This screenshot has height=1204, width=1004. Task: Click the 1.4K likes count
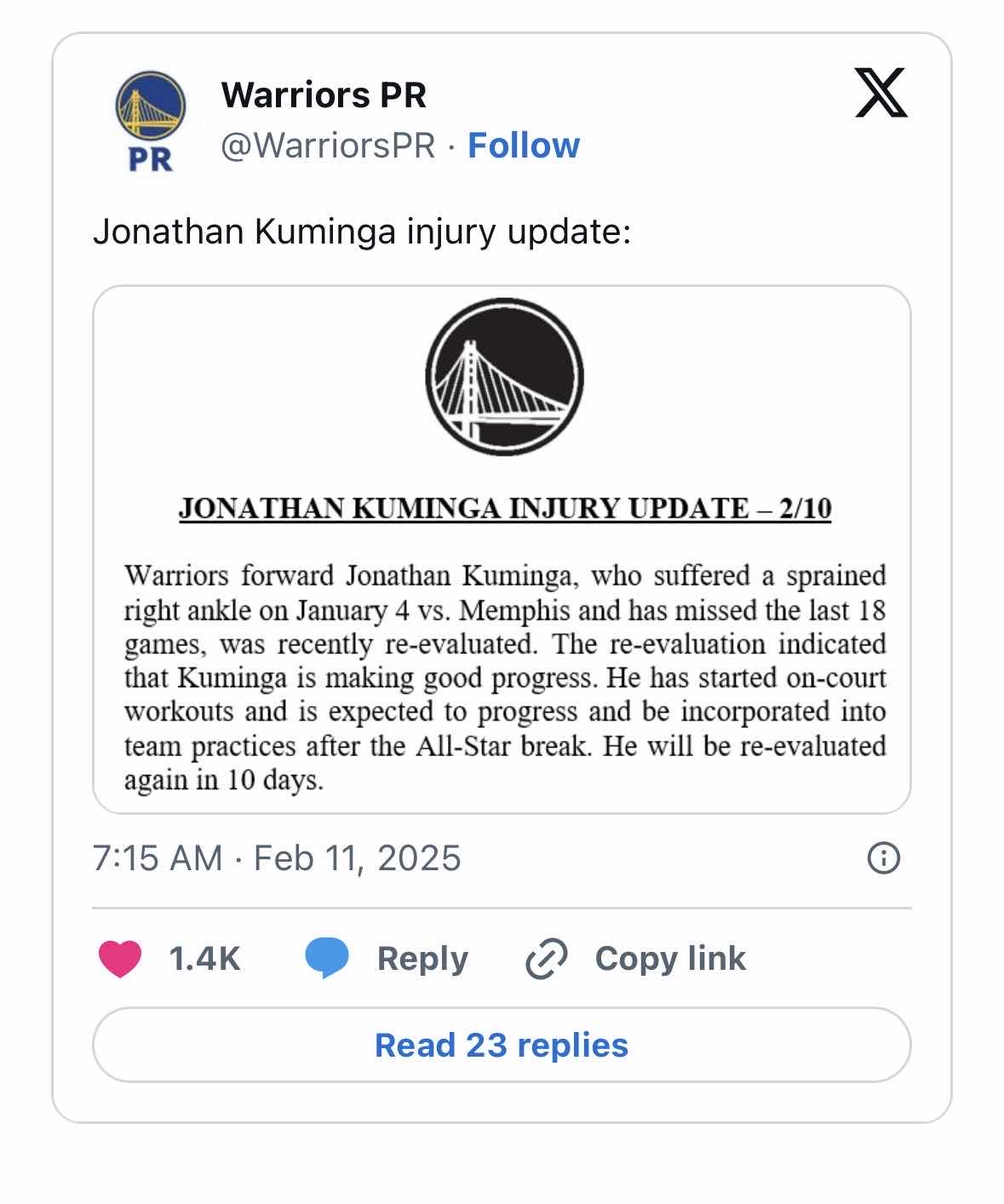(x=204, y=959)
